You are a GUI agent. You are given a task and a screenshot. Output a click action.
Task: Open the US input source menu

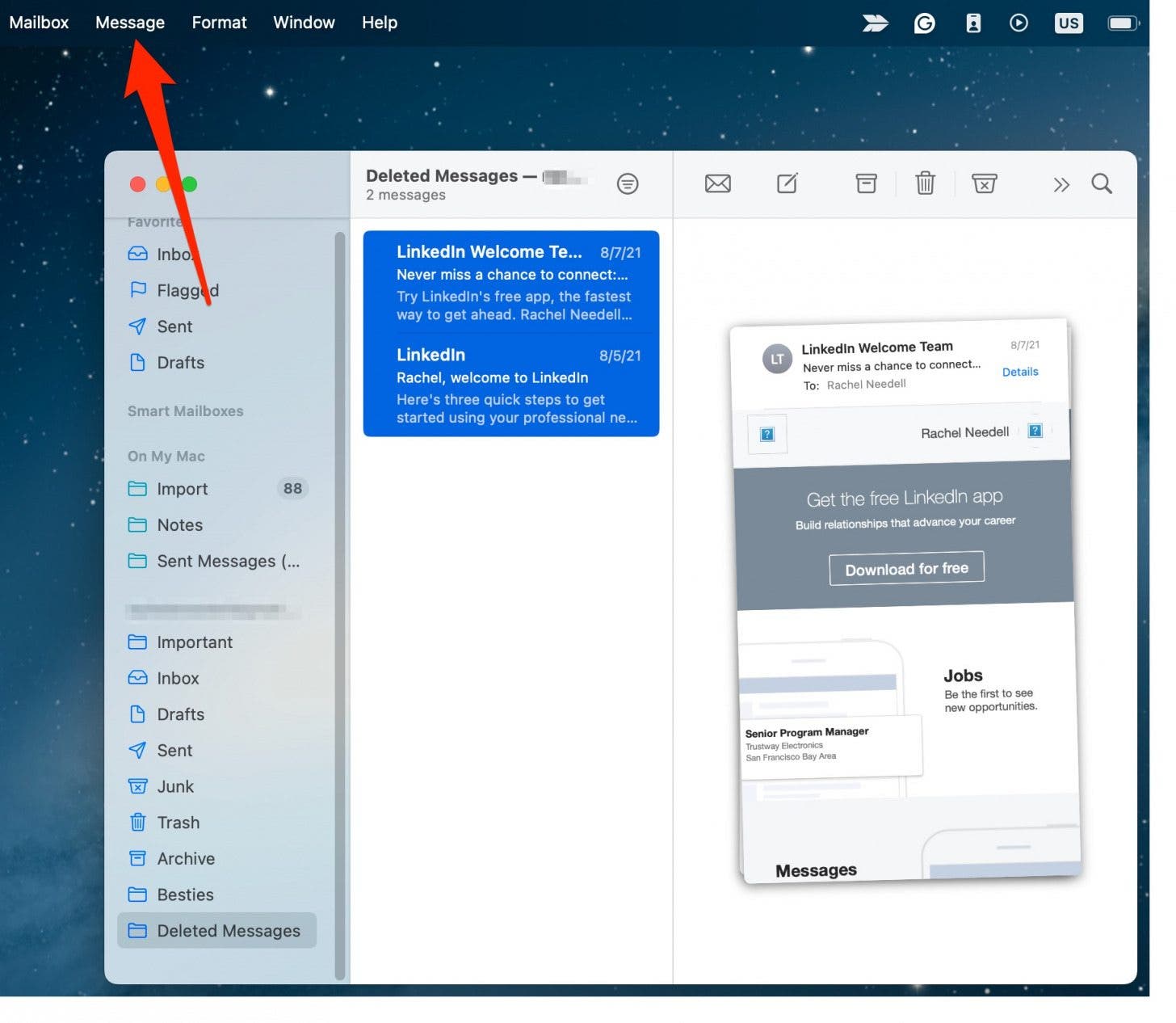(1068, 23)
